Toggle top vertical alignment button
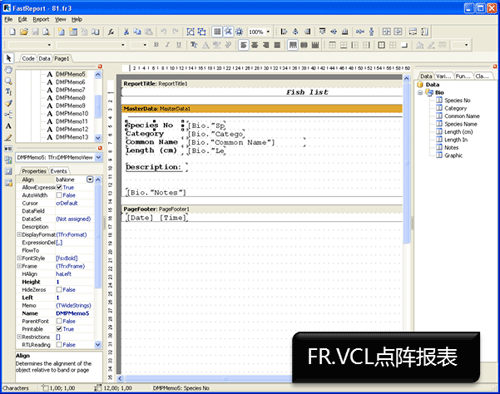Screen dimensions: 500x394 point(293,45)
